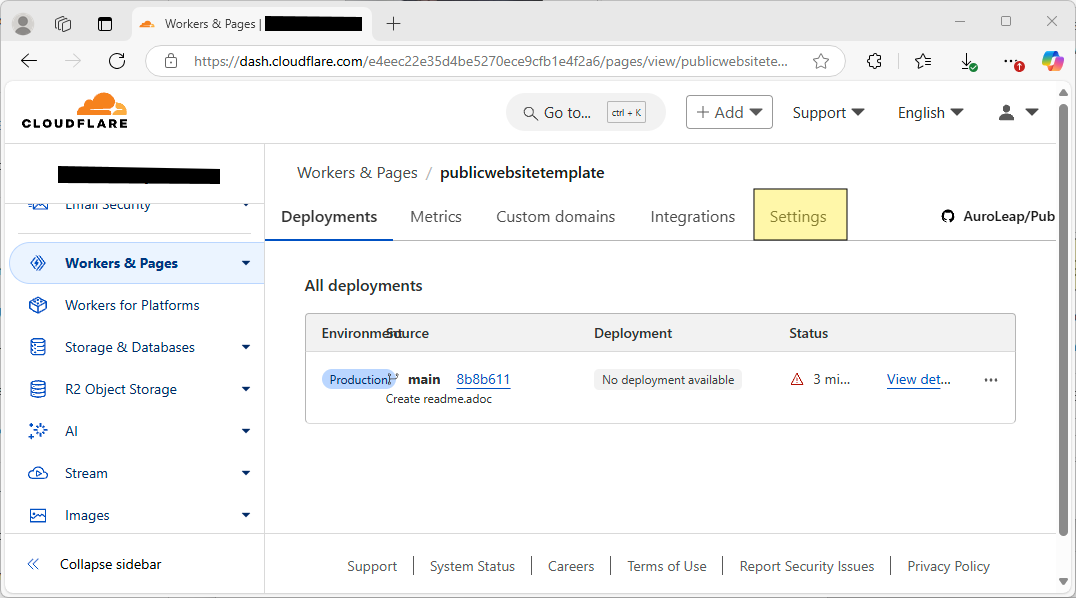The width and height of the screenshot is (1076, 598).
Task: Open Workers for Platforms from the sidebar
Action: 133,305
